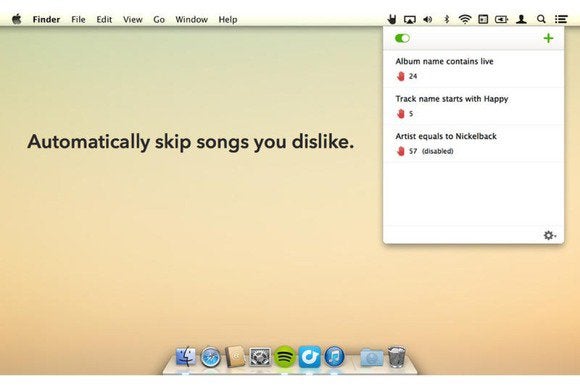Launch Rdio from the Dock
The image size is (580, 388).
[310, 357]
